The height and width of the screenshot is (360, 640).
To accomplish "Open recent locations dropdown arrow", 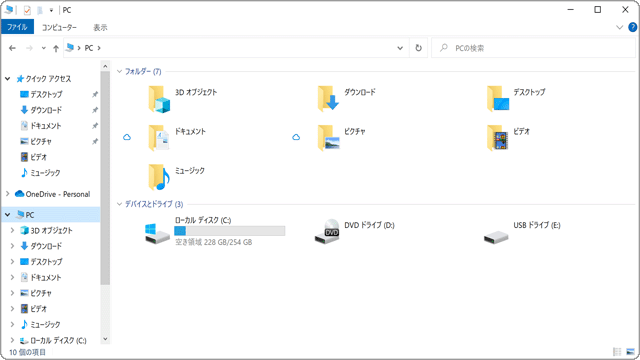I will tap(43, 48).
